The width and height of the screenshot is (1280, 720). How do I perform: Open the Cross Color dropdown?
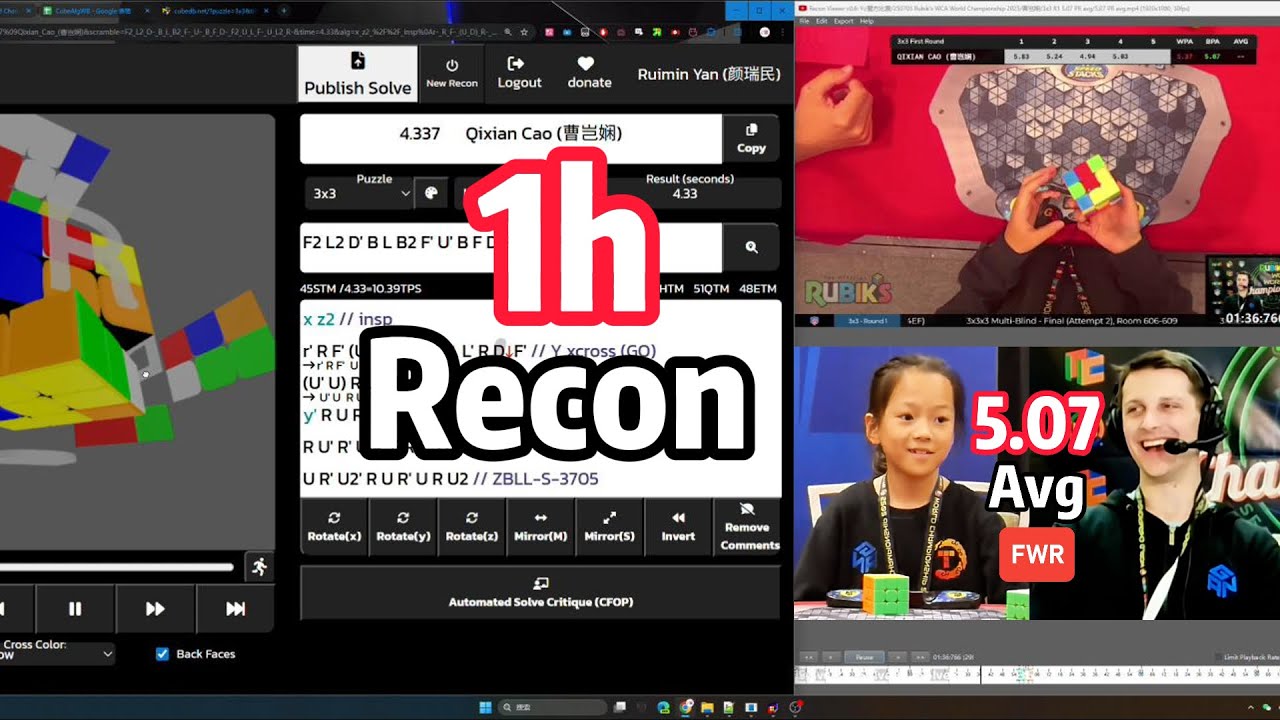point(57,655)
